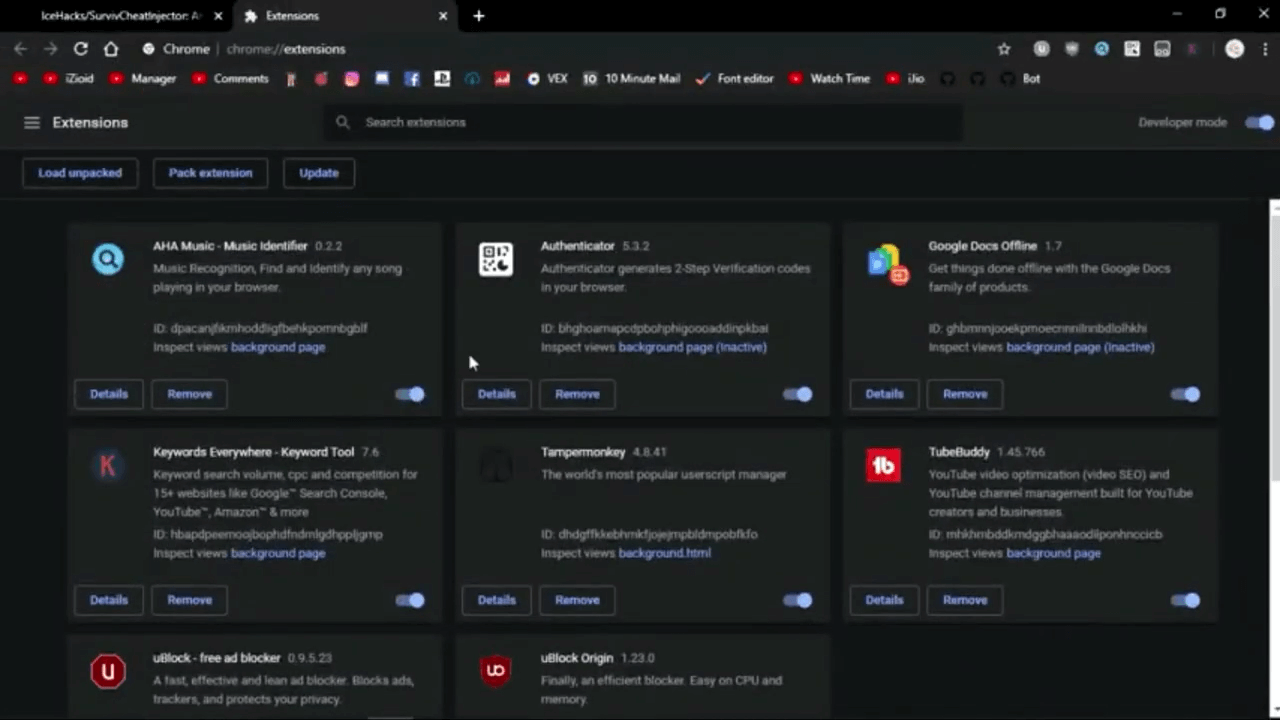Open the Facebook bookmark icon

412,79
